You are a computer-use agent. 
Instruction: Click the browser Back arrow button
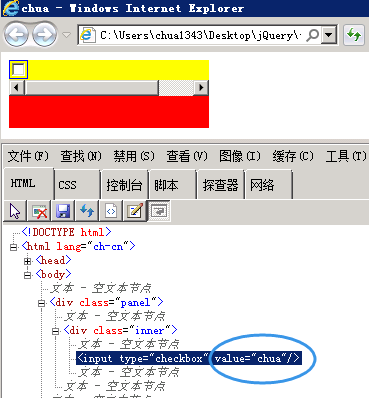point(16,34)
